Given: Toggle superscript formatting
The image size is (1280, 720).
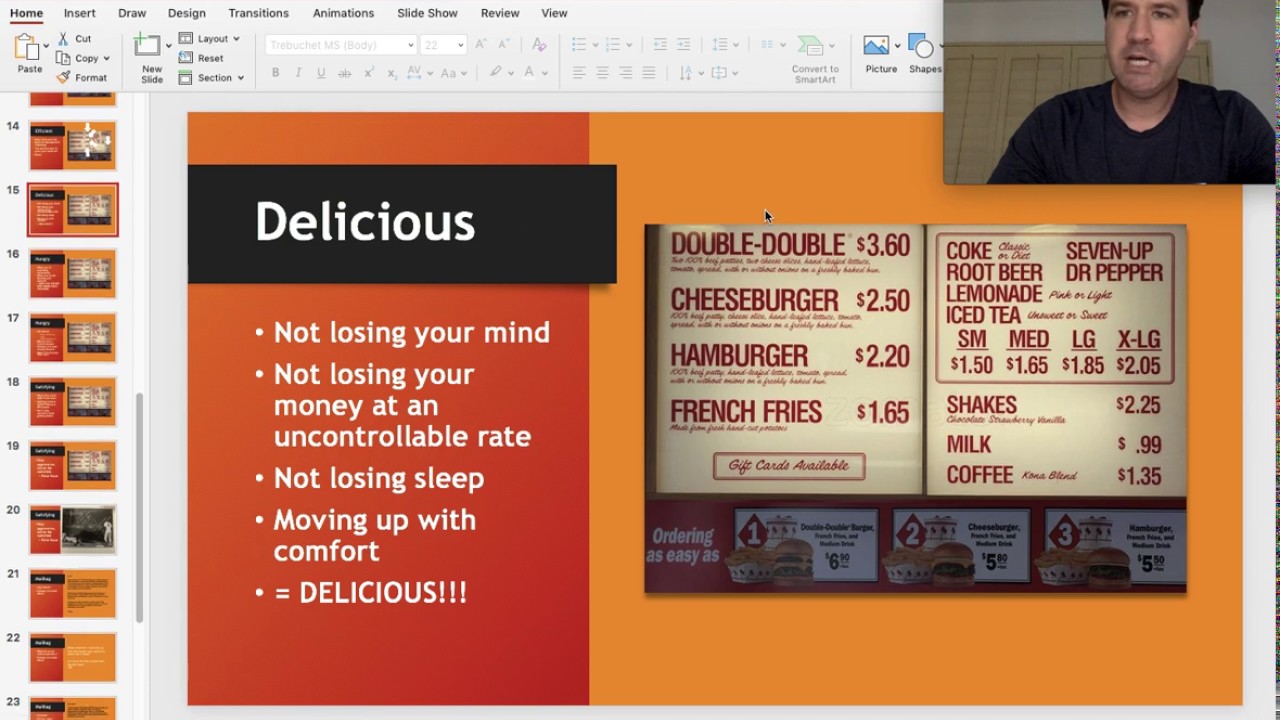Looking at the screenshot, I should 369,73.
